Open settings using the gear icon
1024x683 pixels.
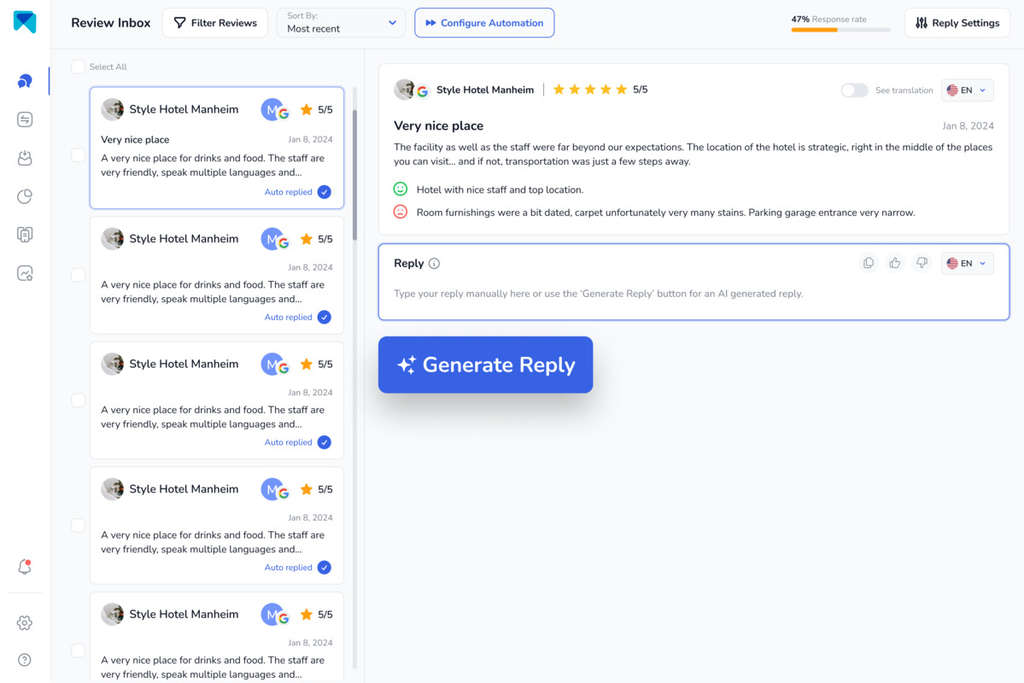click(x=24, y=622)
